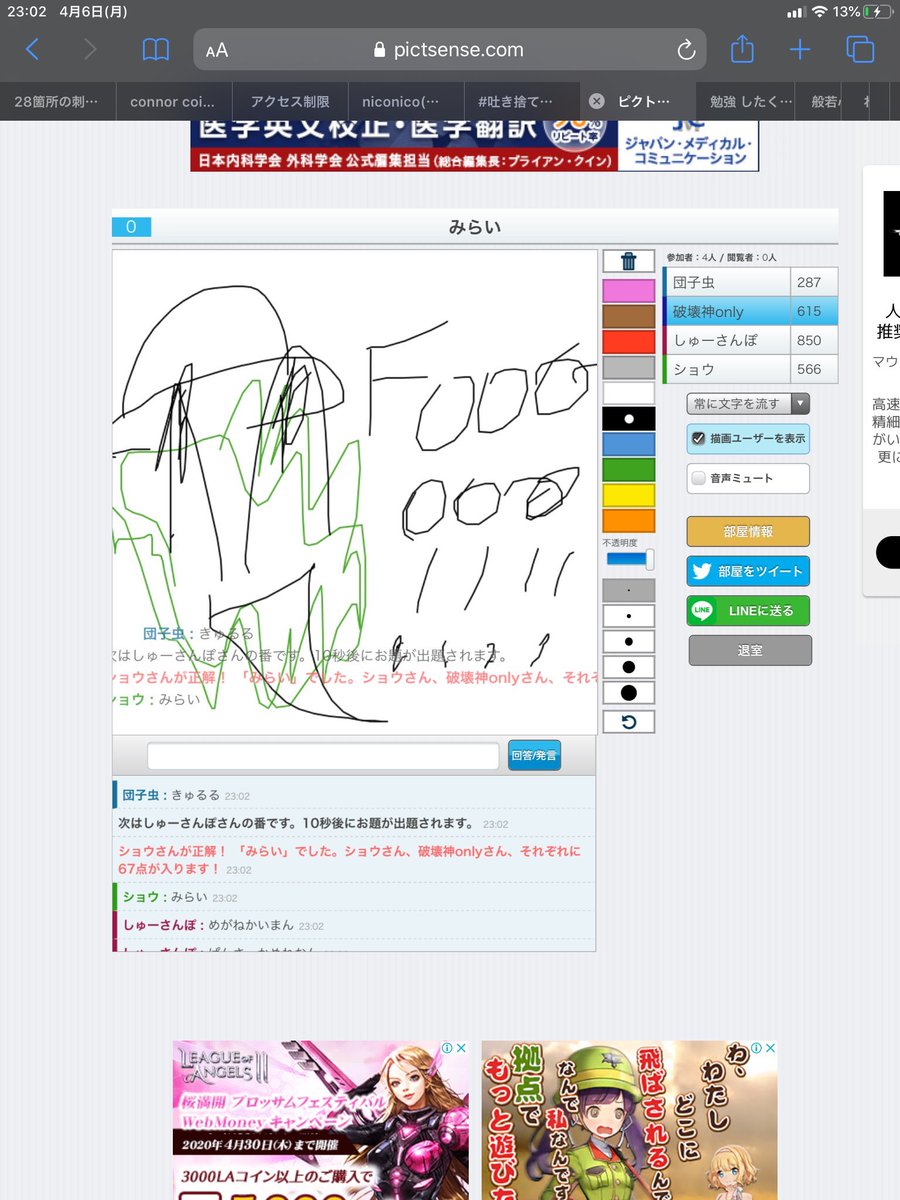Viewport: 900px width, 1200px height.
Task: Tap the battery indicator in status bar
Action: click(x=878, y=12)
